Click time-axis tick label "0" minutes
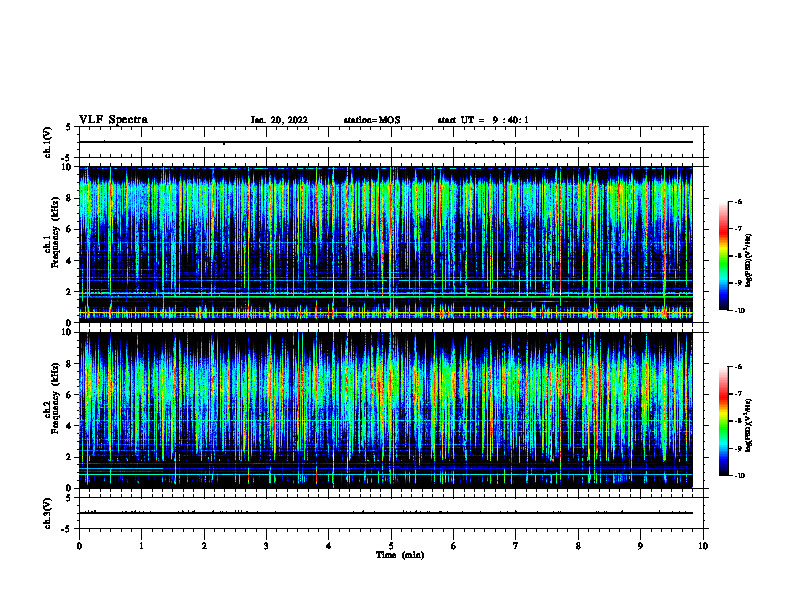The image size is (792, 612). 79,546
